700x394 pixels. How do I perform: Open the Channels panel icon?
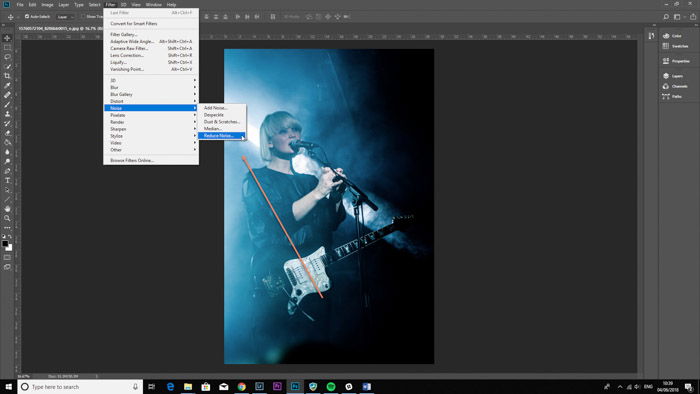666,86
